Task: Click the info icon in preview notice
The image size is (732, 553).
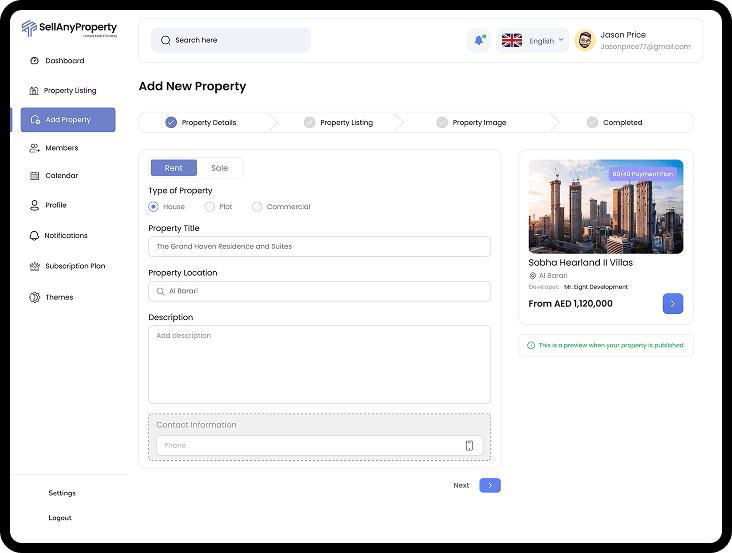Action: click(531, 345)
